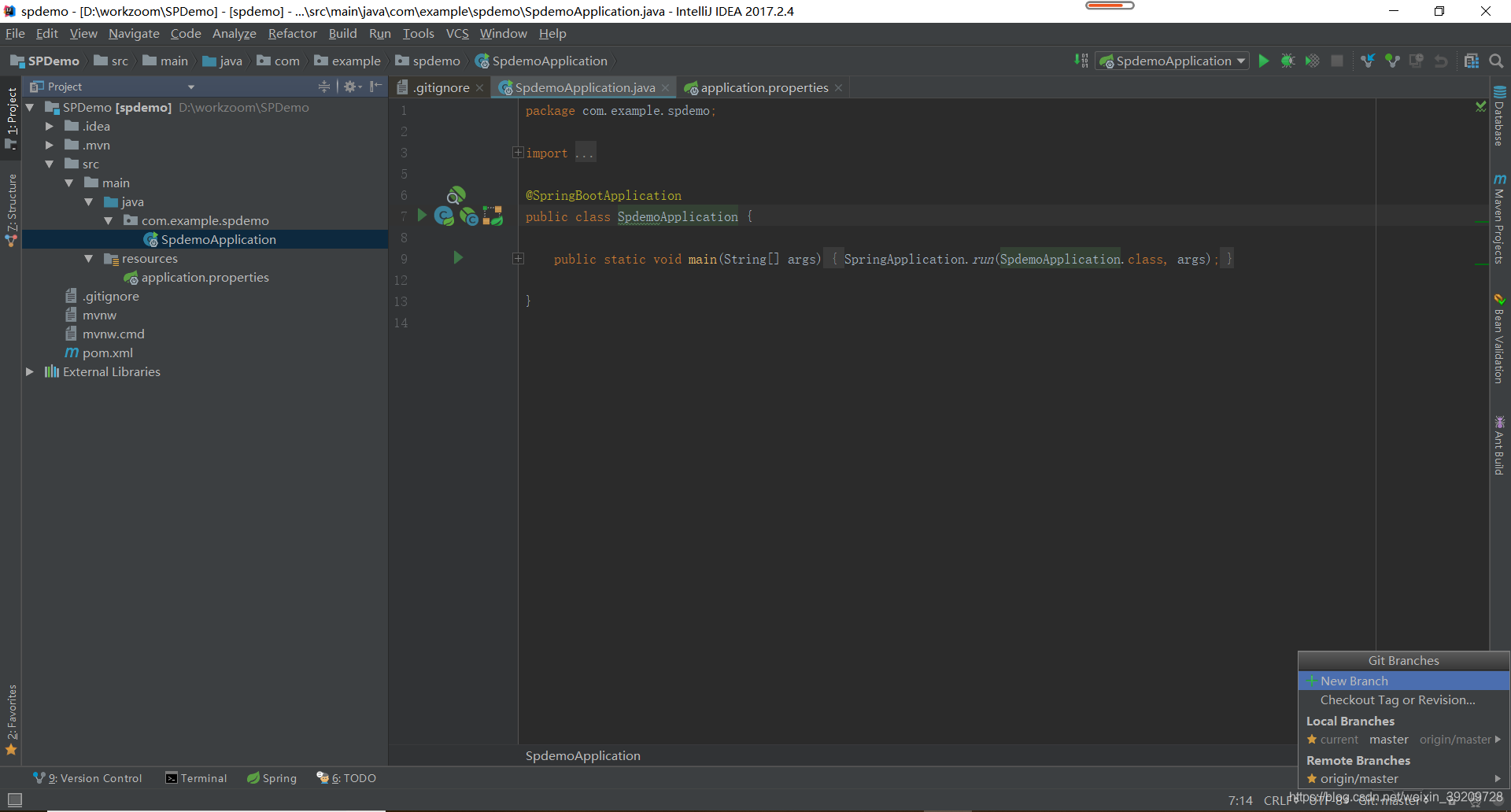Open Version Control tool window tab
1511x812 pixels.
87,778
